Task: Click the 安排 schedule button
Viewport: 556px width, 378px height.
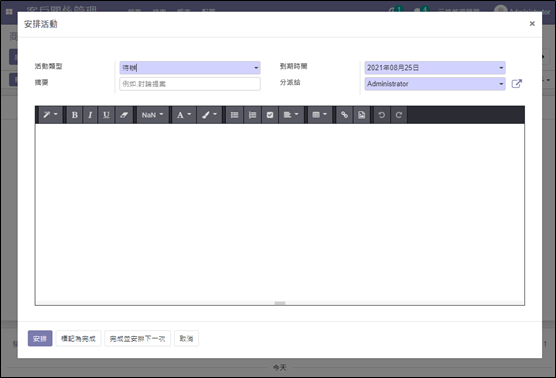Action: [x=40, y=339]
